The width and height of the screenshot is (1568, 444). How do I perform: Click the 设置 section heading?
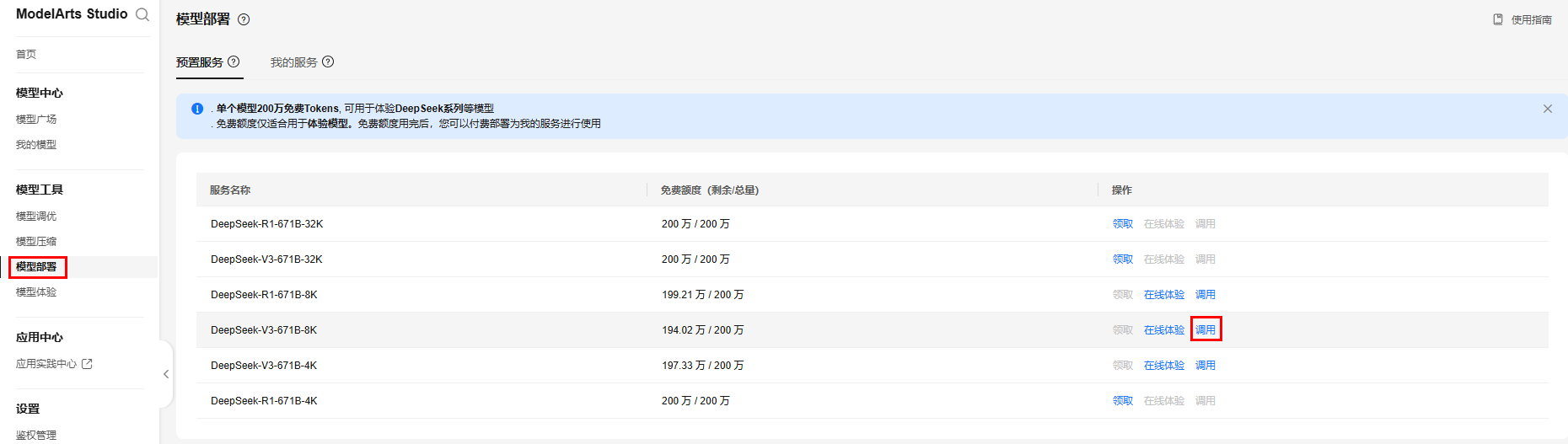click(x=28, y=409)
